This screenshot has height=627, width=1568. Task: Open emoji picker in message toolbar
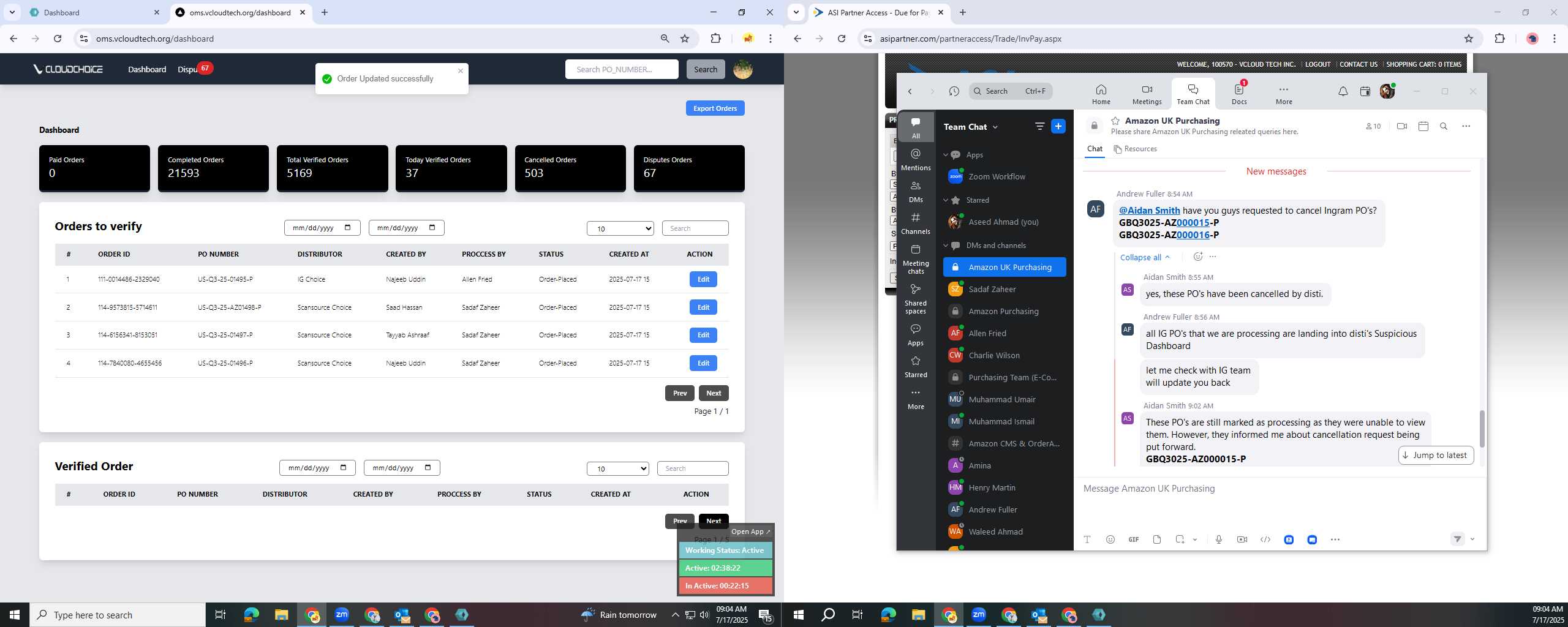click(1110, 539)
